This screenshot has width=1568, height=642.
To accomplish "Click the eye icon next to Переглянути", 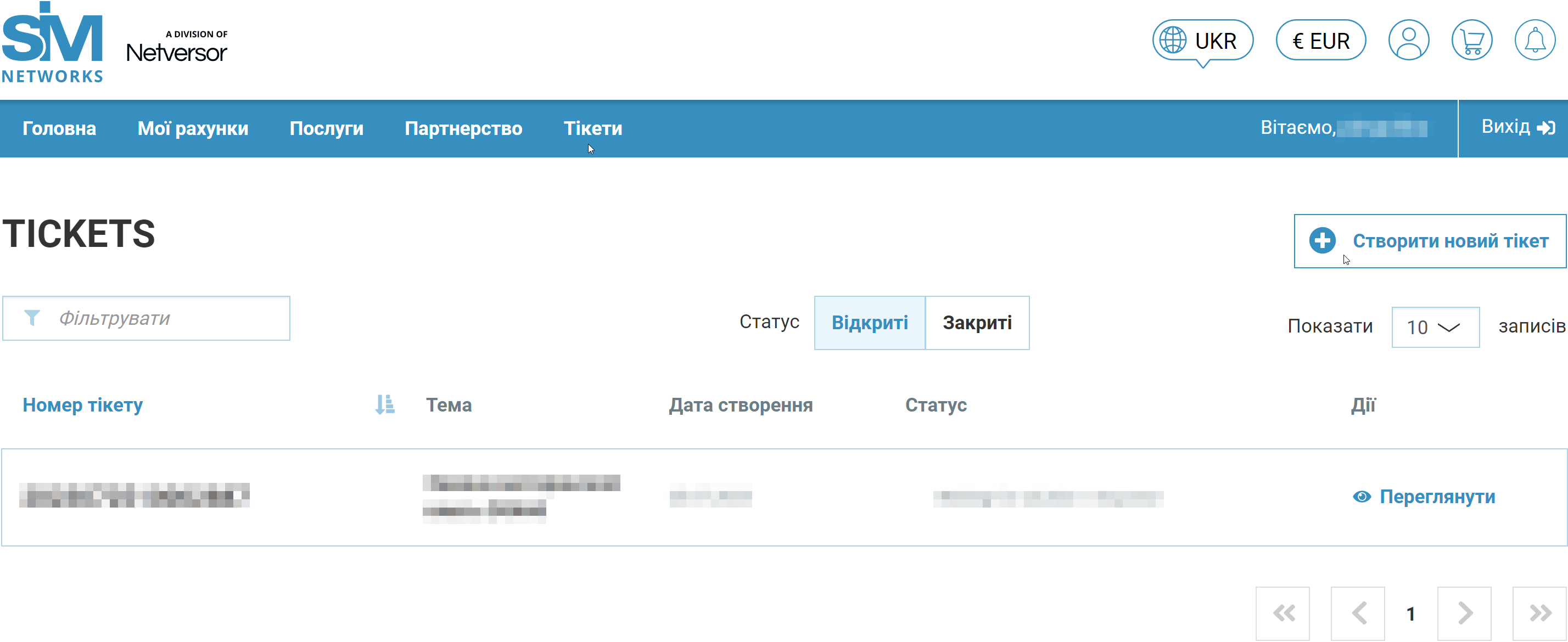I will pyautogui.click(x=1362, y=497).
